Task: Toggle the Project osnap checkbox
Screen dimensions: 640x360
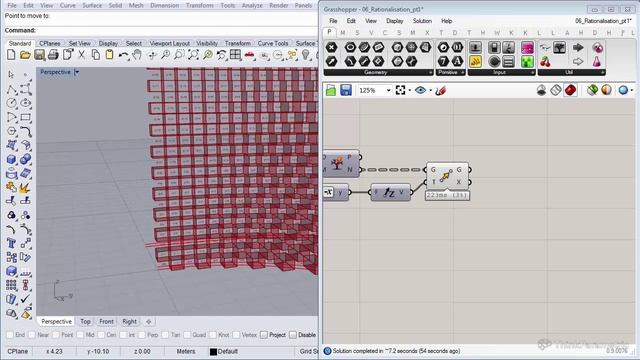Action: pyautogui.click(x=264, y=335)
